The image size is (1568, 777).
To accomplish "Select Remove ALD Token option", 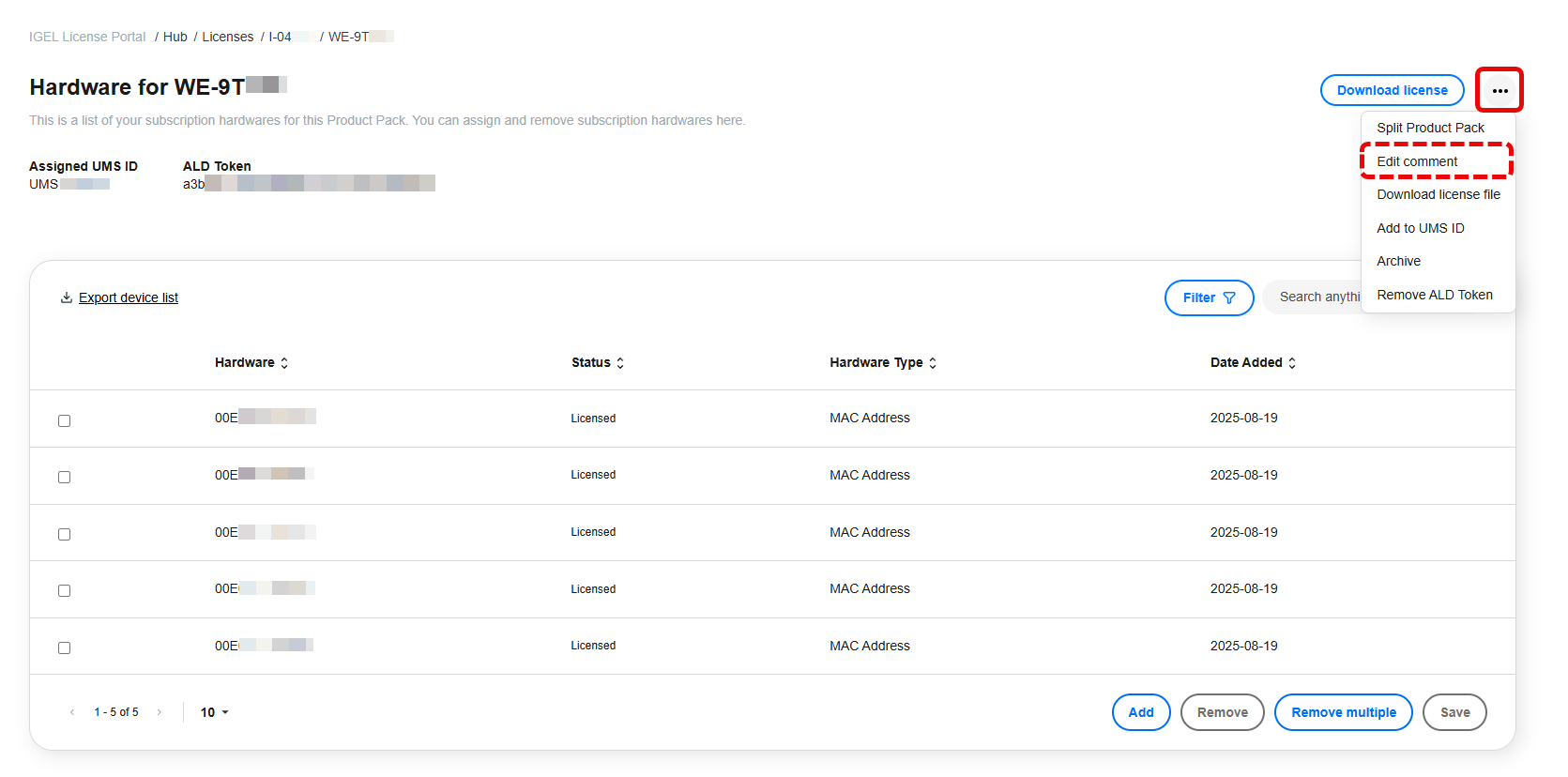I will 1434,295.
